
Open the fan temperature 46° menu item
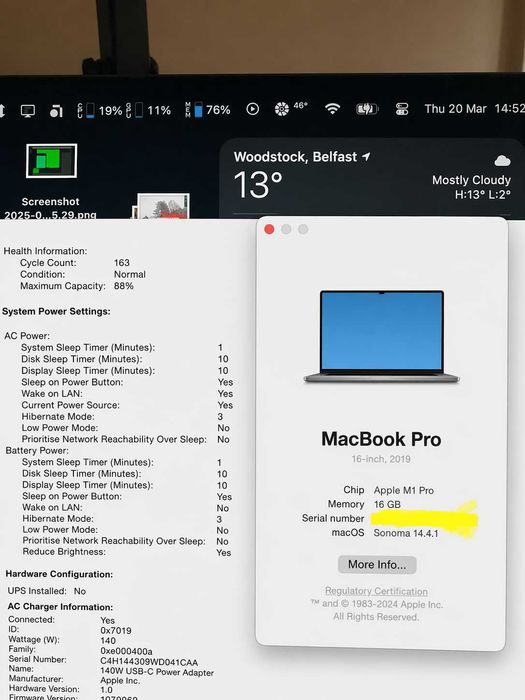pos(291,108)
